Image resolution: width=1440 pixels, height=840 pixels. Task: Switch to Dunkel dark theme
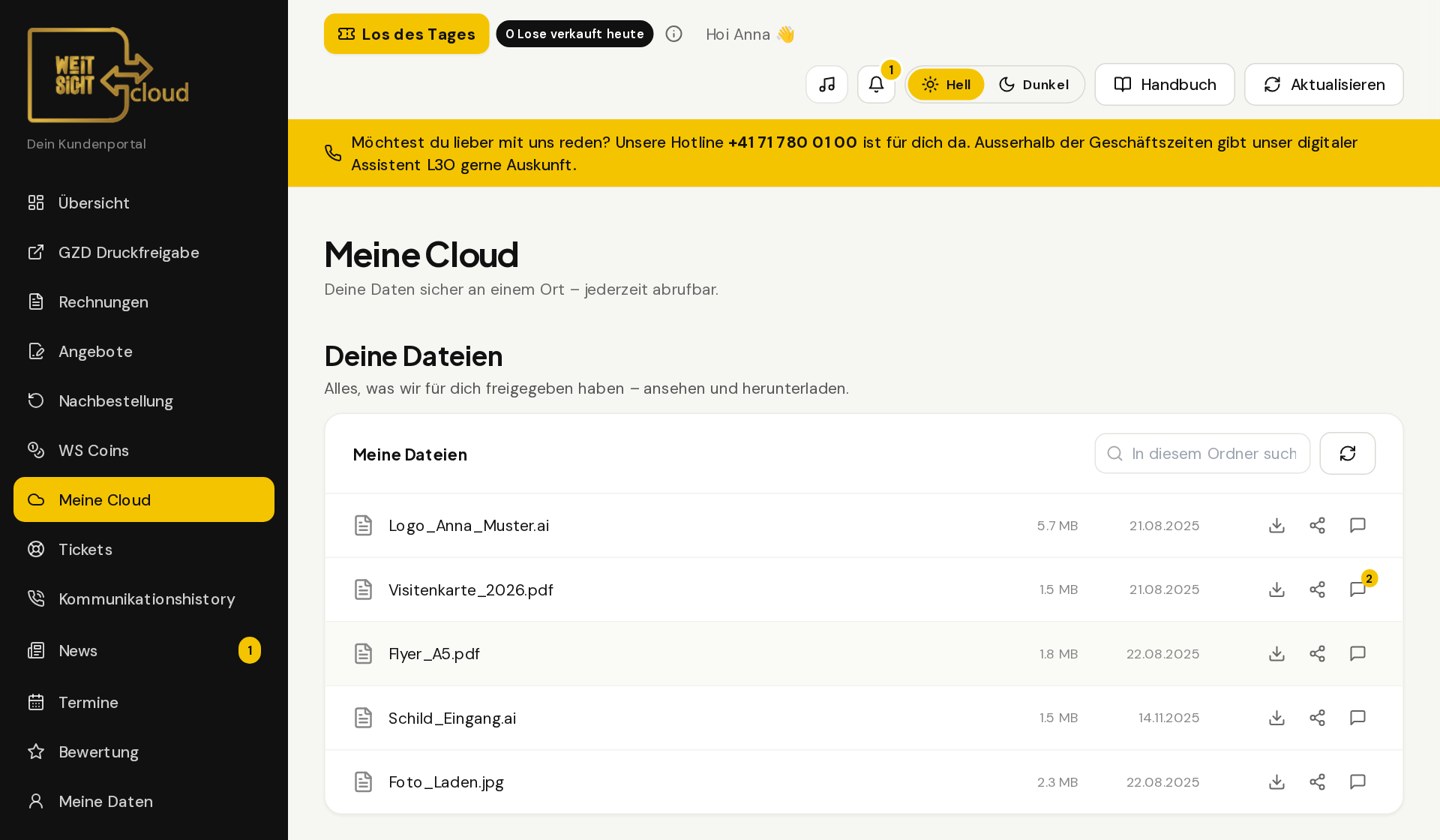click(x=1034, y=84)
